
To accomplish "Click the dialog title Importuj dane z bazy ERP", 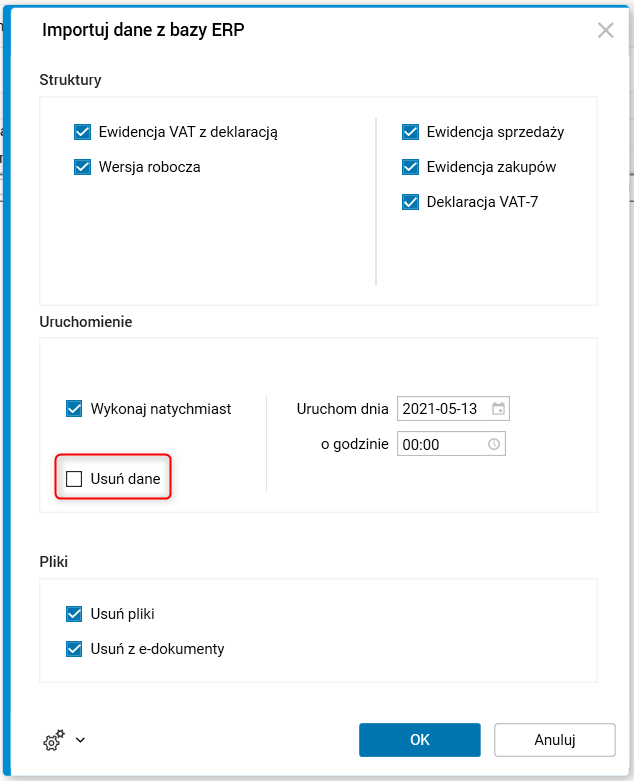I will coord(143,30).
